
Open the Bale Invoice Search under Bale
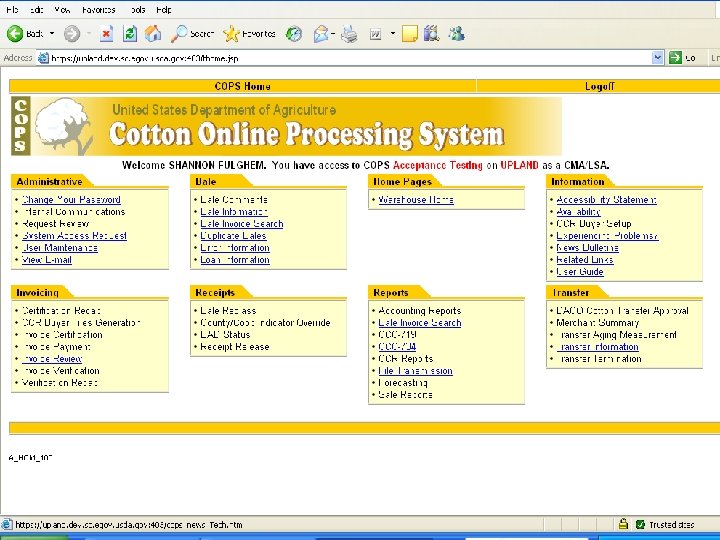click(x=241, y=224)
